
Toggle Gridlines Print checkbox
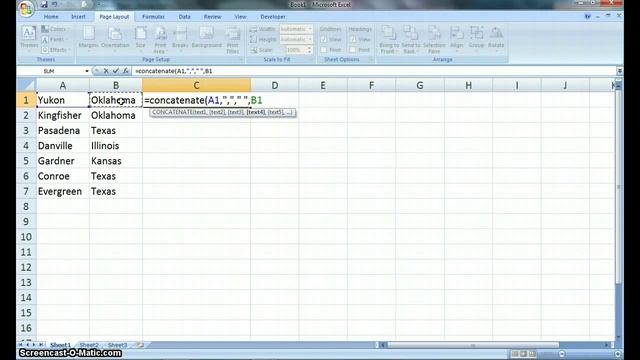pos(324,50)
